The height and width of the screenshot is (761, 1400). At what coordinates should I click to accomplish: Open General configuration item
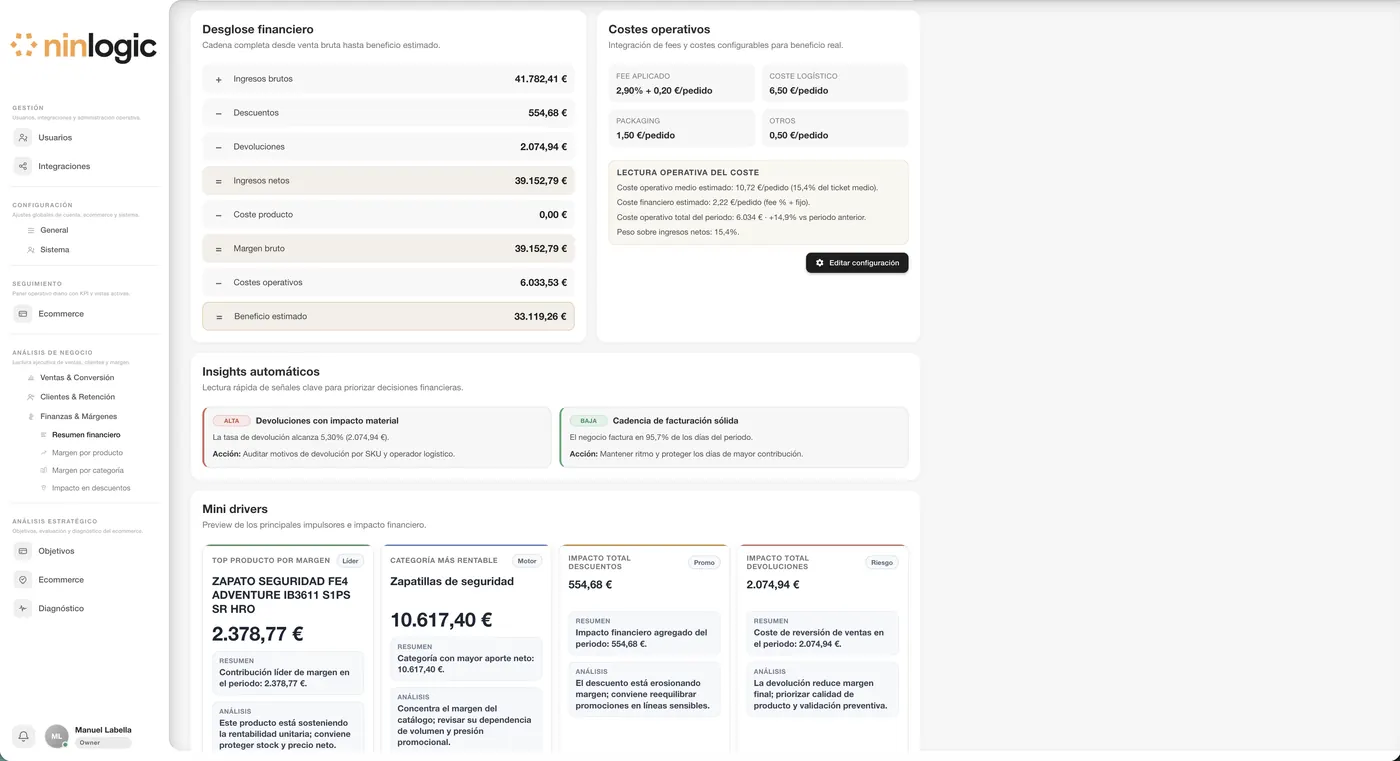54,230
